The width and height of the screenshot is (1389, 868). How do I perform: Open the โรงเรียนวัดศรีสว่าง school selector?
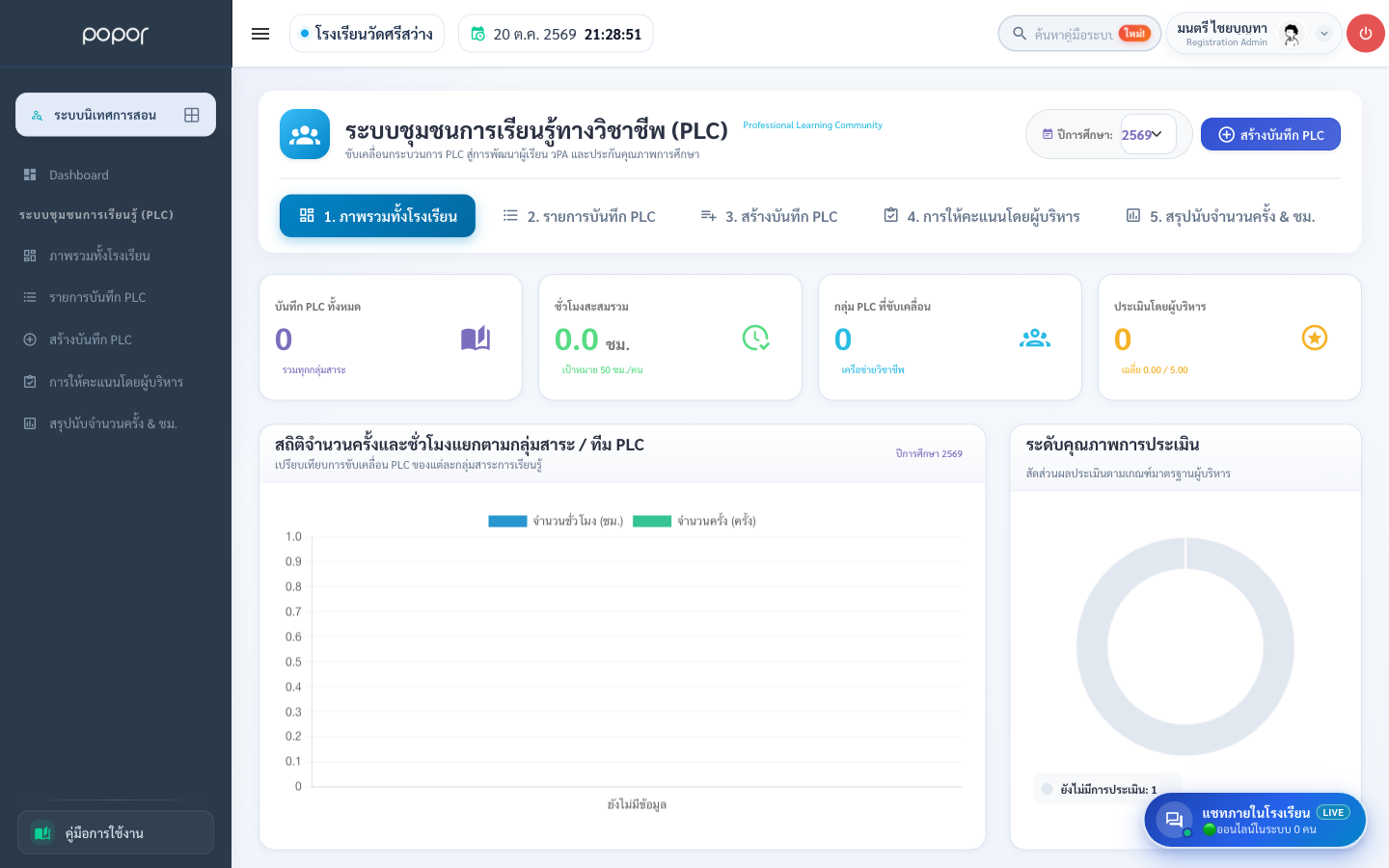point(367,34)
